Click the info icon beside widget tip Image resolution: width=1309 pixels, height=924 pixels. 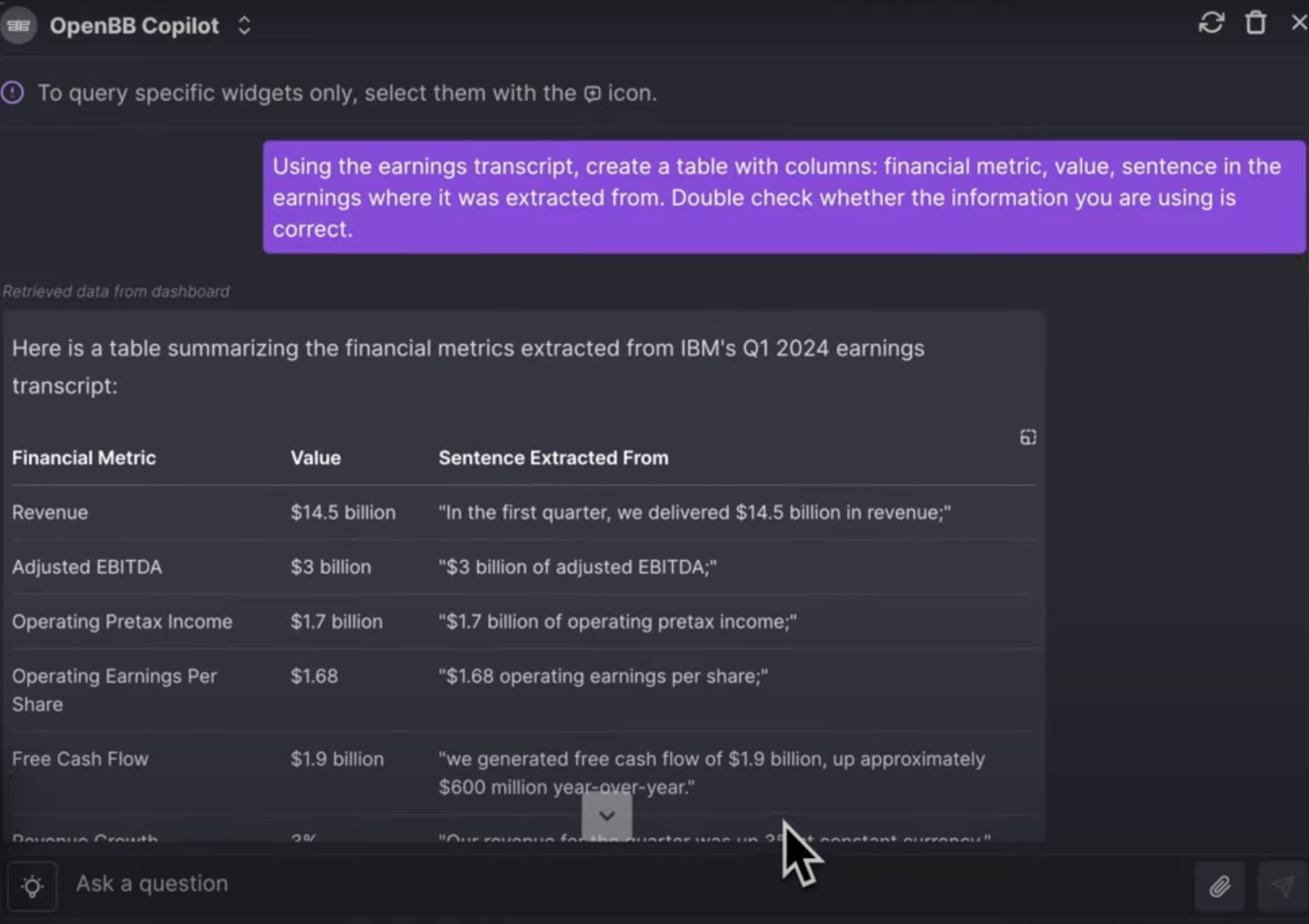(13, 93)
